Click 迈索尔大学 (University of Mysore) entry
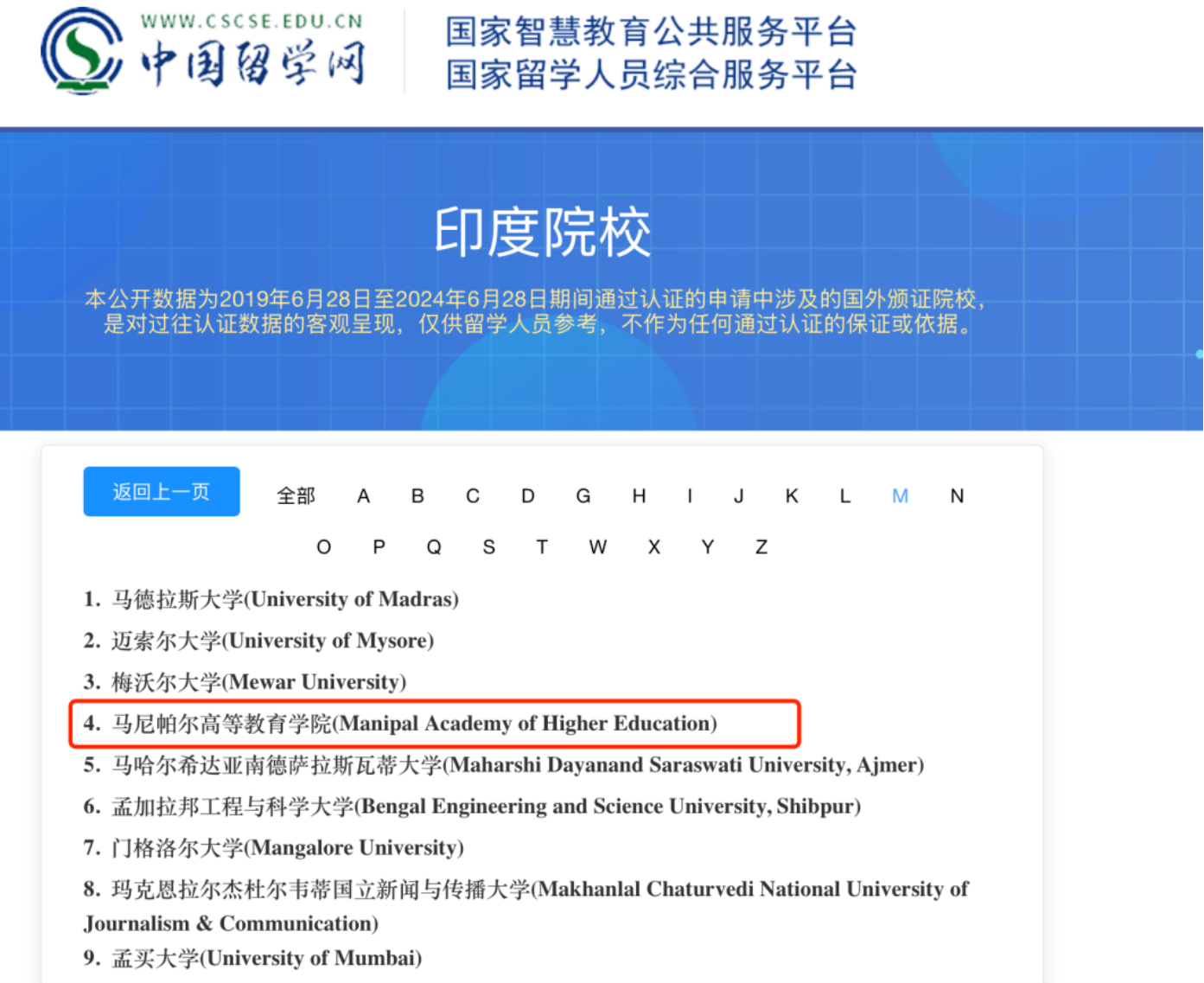This screenshot has width=1204, height=983. coord(259,641)
